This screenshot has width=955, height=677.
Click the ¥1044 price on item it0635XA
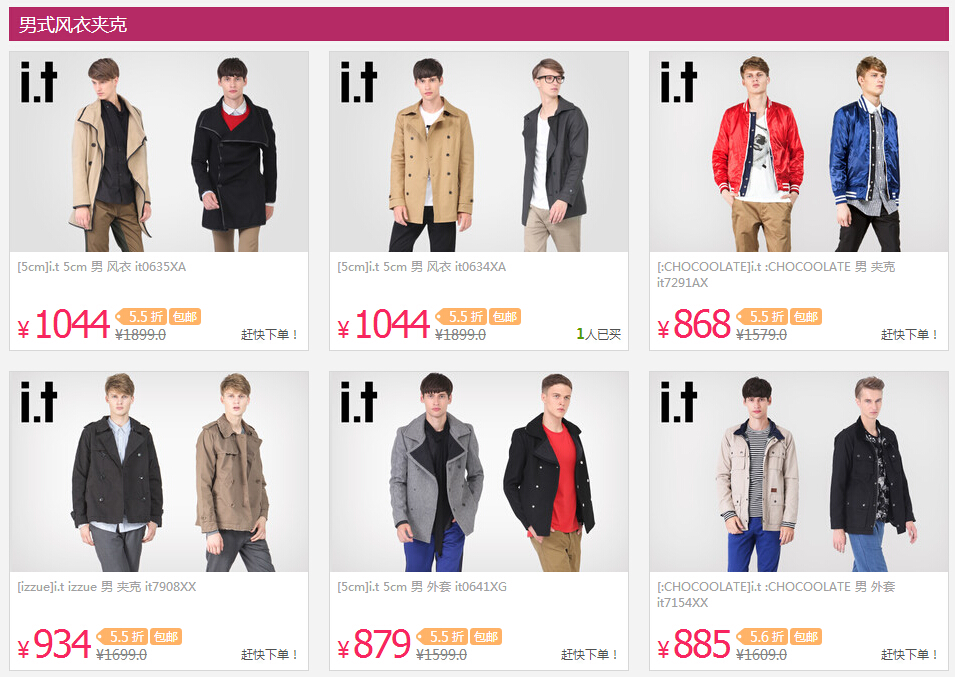[64, 324]
